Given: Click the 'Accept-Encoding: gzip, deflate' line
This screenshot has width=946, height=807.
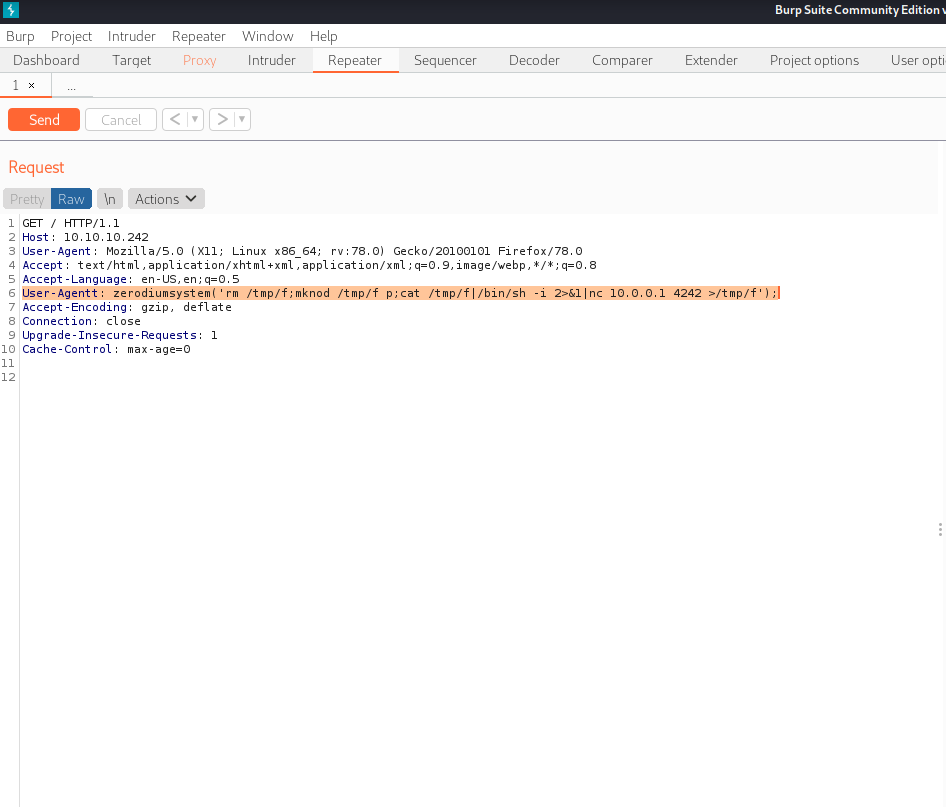Looking at the screenshot, I should click(127, 307).
